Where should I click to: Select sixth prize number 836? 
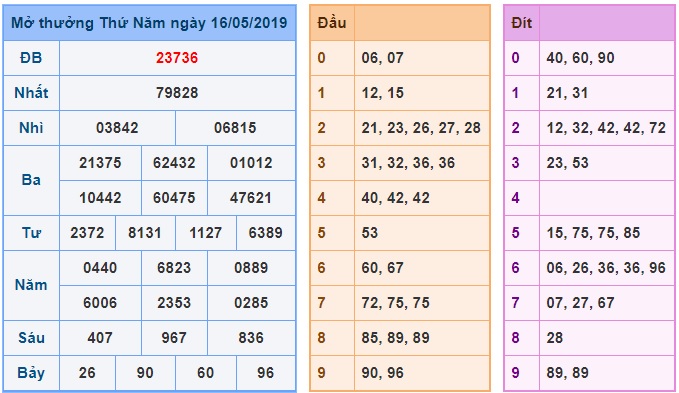[x=251, y=338]
